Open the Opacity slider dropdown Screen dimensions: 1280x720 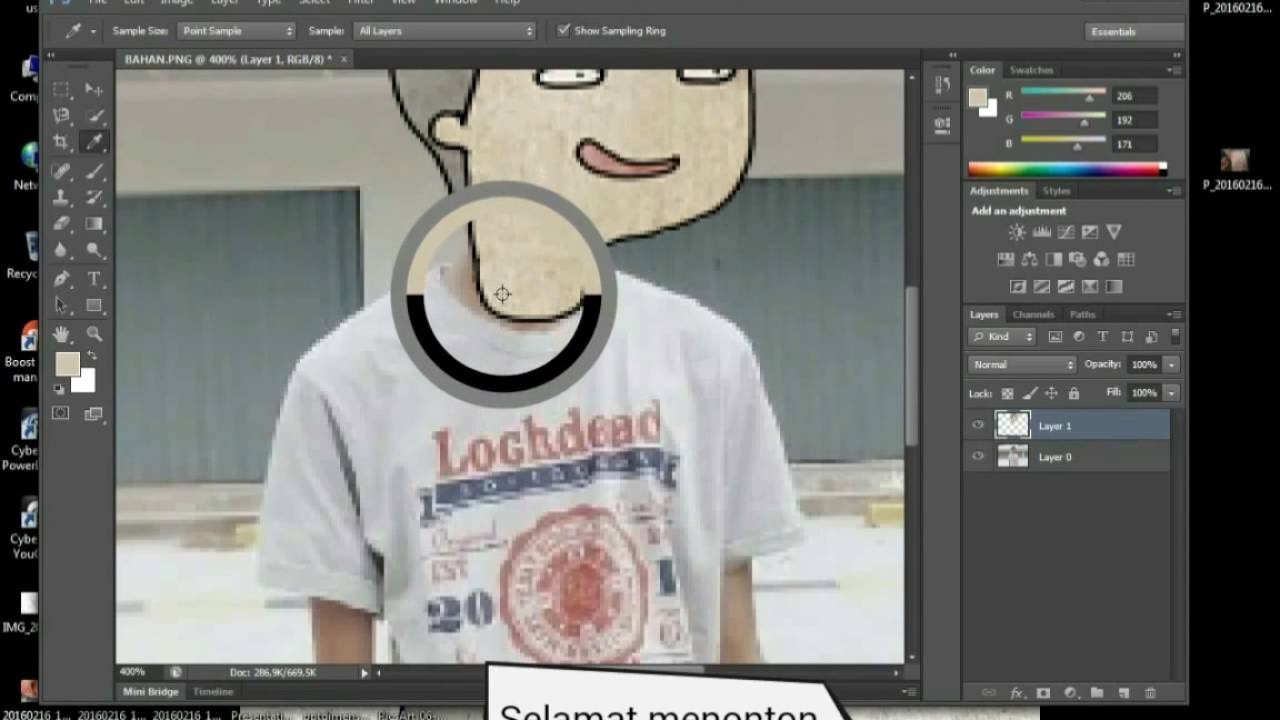pyautogui.click(x=1171, y=365)
